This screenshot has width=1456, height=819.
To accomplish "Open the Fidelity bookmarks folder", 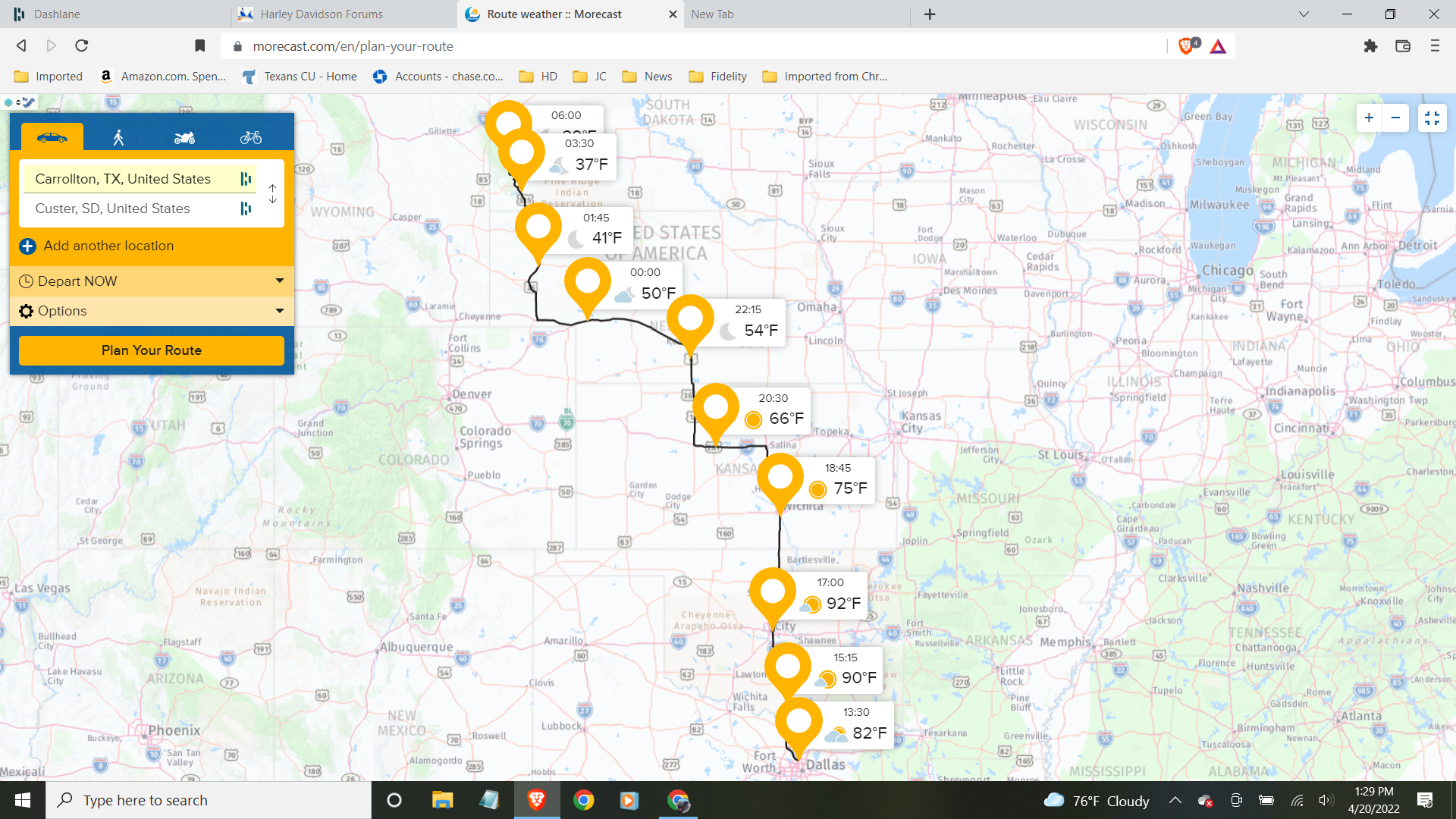I will click(x=717, y=77).
